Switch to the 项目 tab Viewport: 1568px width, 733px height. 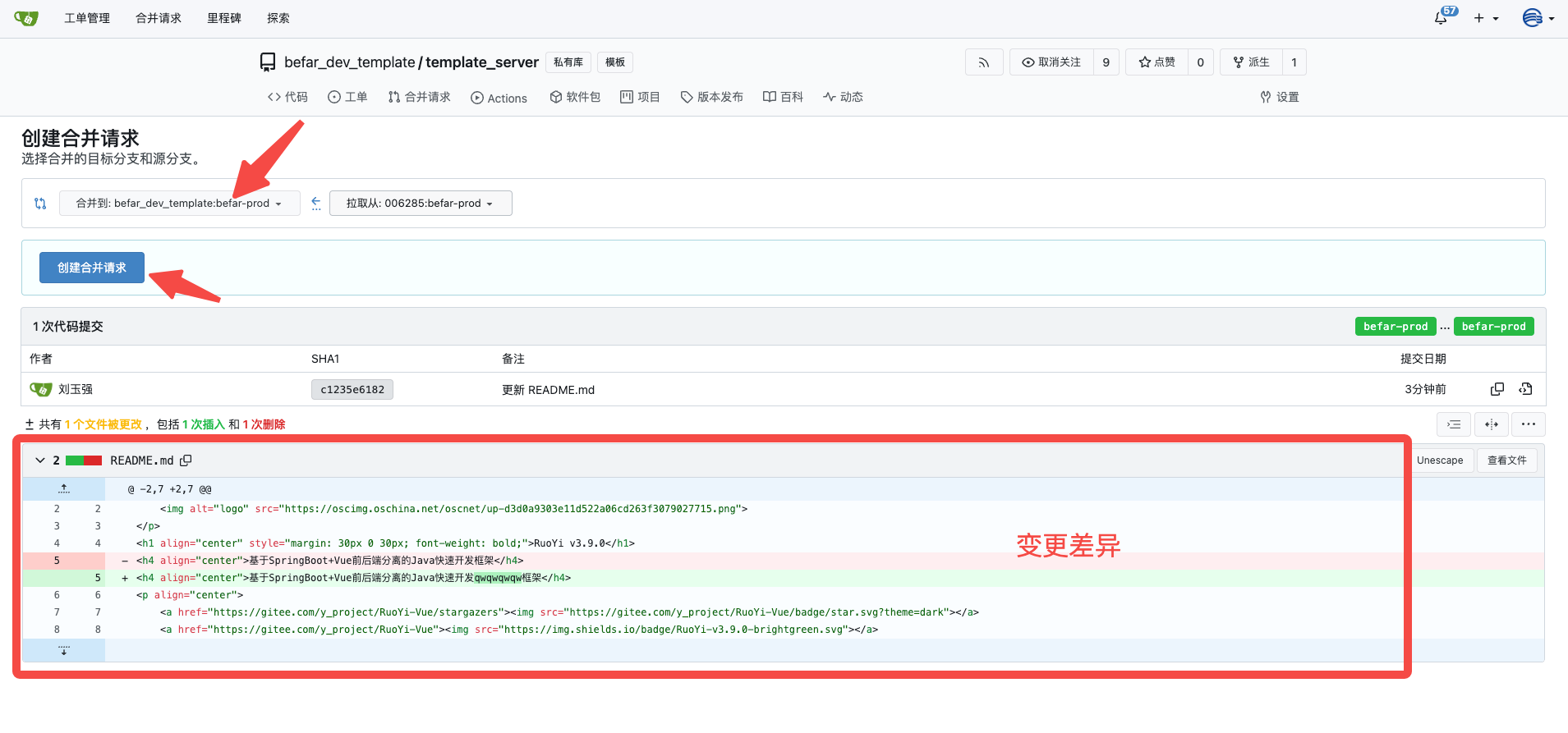640,97
